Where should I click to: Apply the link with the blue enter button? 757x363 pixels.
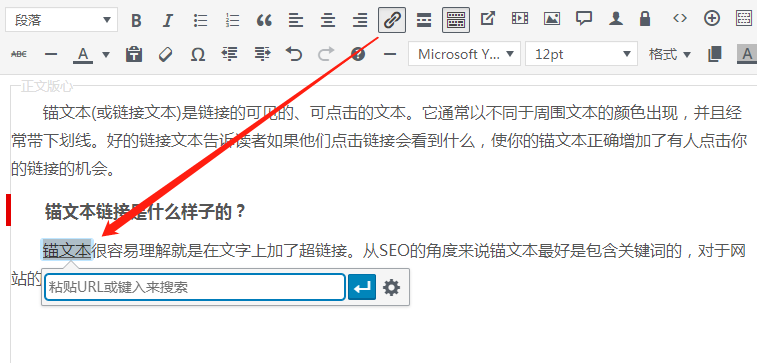pyautogui.click(x=362, y=287)
